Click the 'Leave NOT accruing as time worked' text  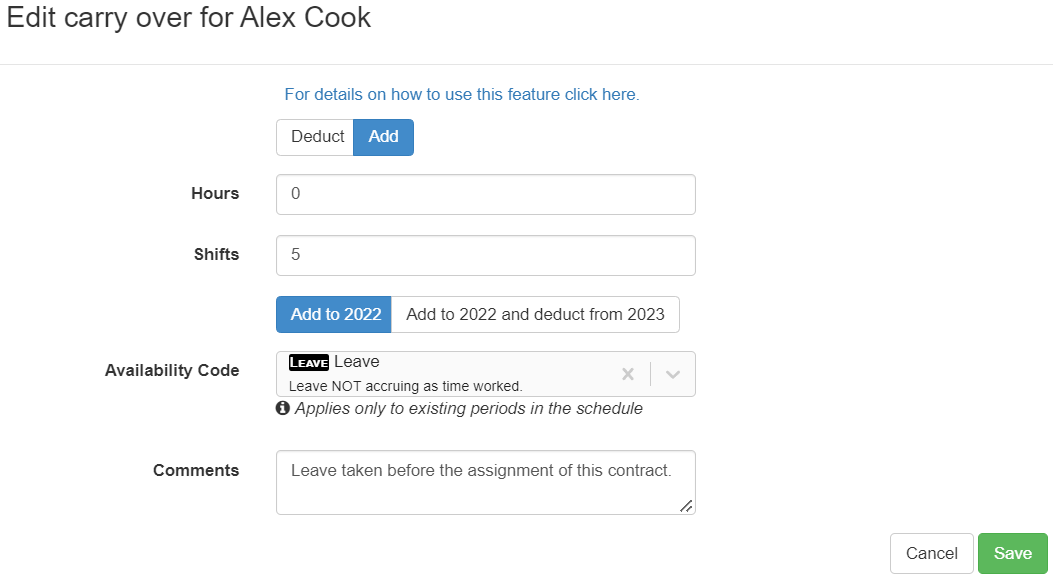pyautogui.click(x=405, y=386)
